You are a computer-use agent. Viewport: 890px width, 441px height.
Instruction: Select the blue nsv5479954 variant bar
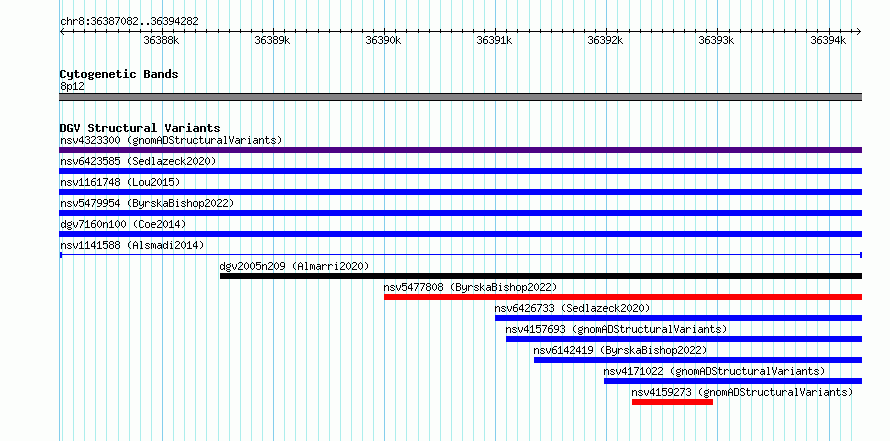tap(460, 213)
